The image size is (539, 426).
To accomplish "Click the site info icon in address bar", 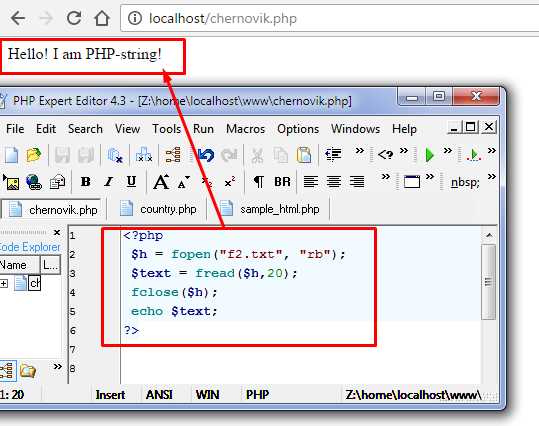I will click(x=135, y=18).
